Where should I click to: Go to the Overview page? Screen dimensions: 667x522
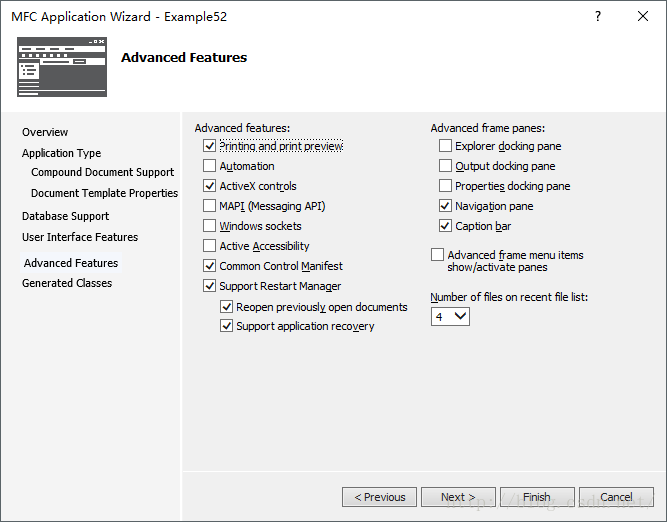[45, 132]
